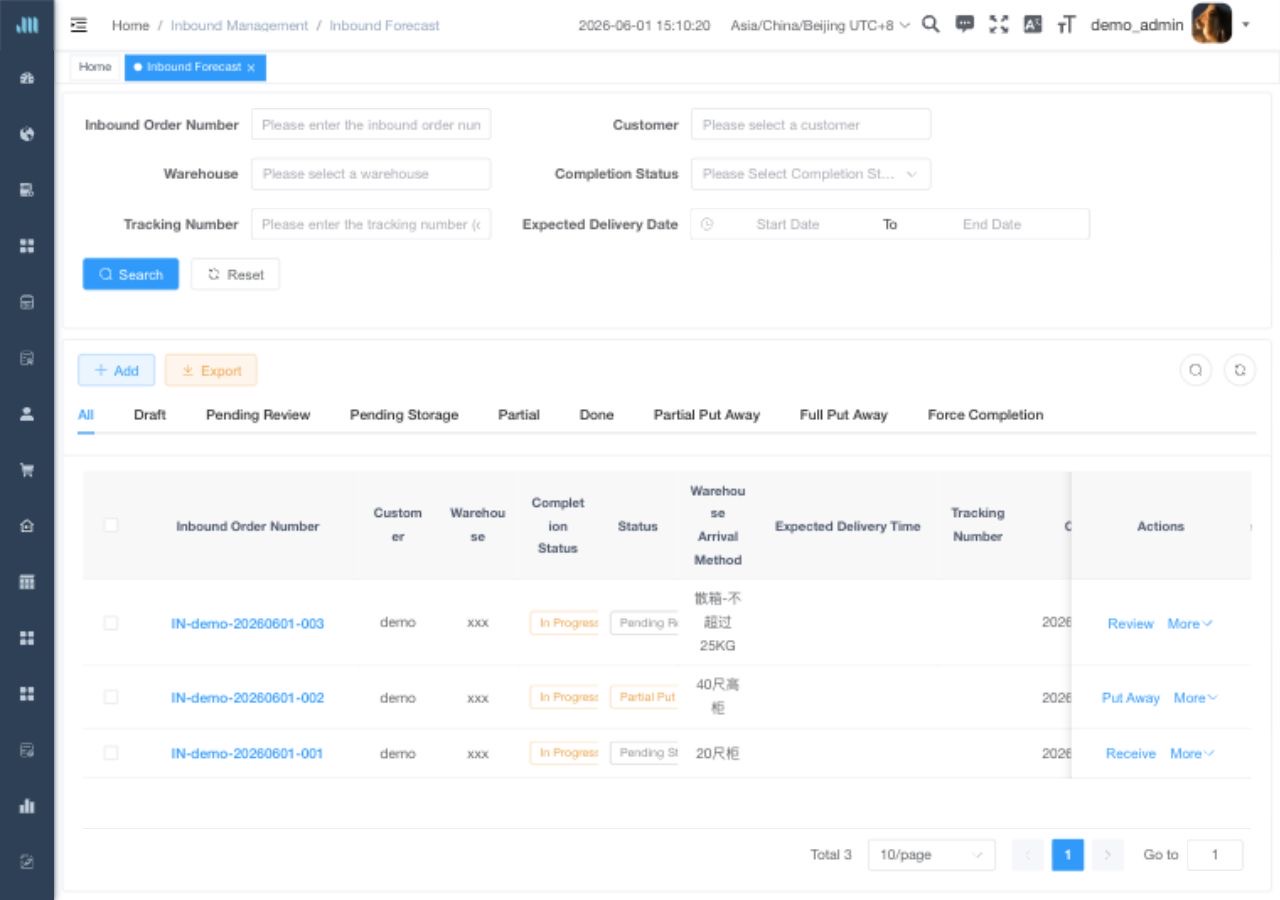Screen dimensions: 1280x900
Task: Click the calendar clock icon in date range
Action: 707,224
